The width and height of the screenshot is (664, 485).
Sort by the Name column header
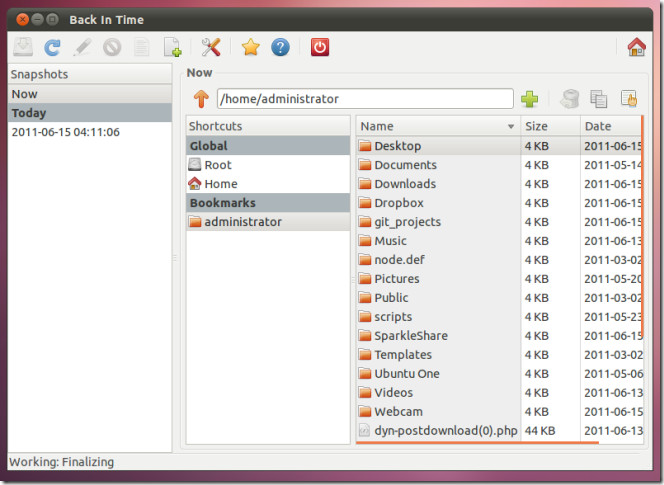[x=438, y=126]
